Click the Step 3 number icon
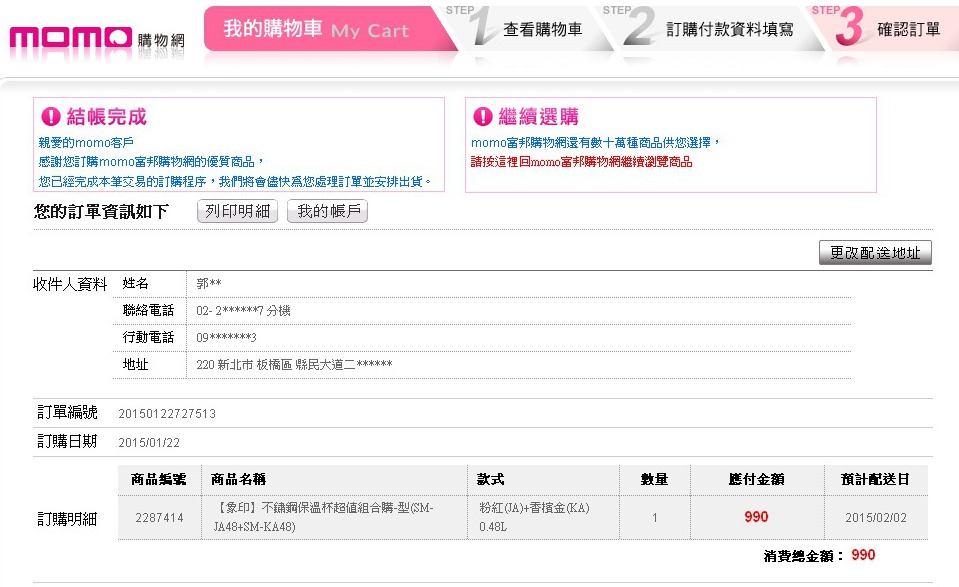The height and width of the screenshot is (587, 959). point(847,30)
